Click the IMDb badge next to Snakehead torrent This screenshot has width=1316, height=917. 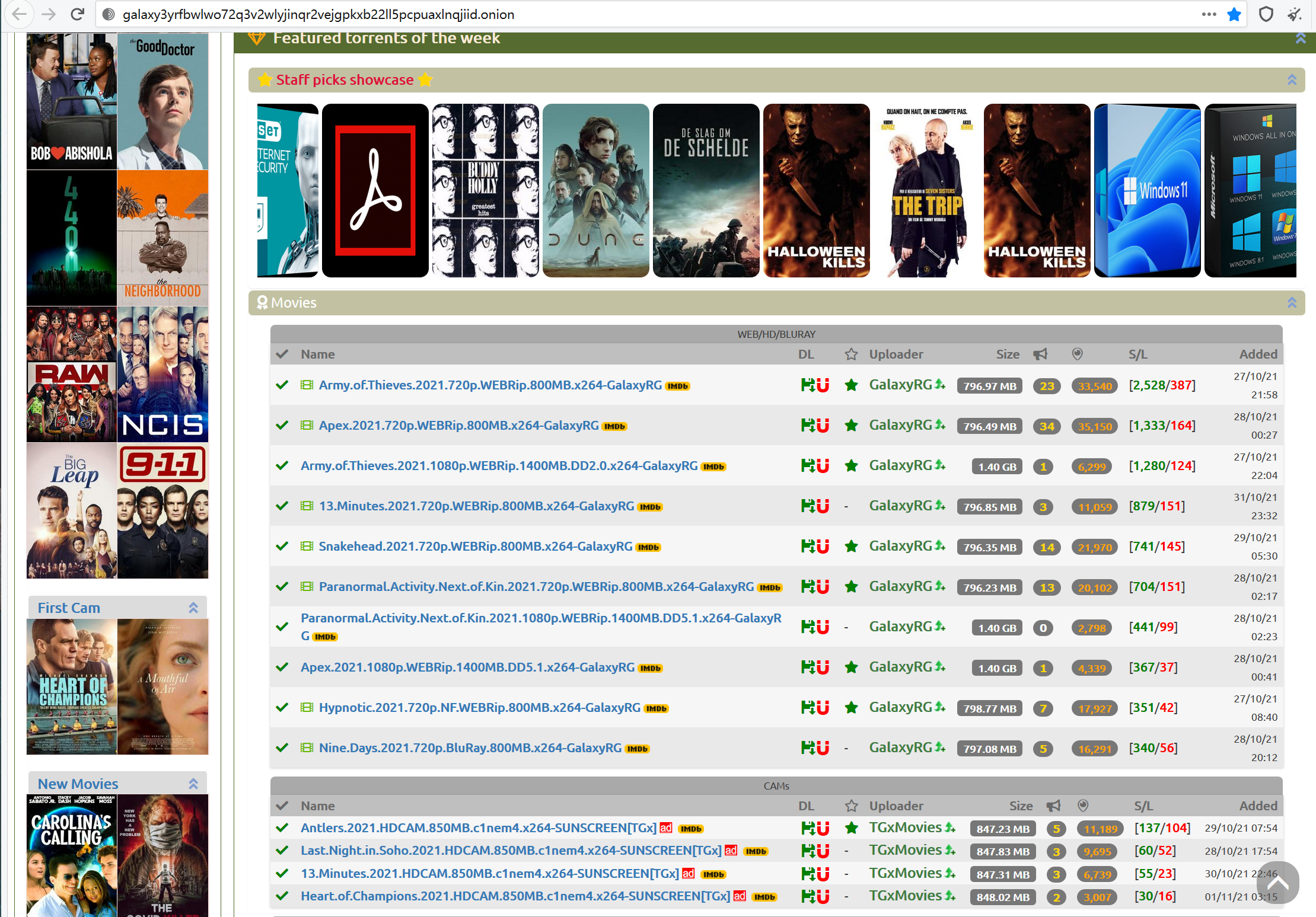pyautogui.click(x=648, y=547)
